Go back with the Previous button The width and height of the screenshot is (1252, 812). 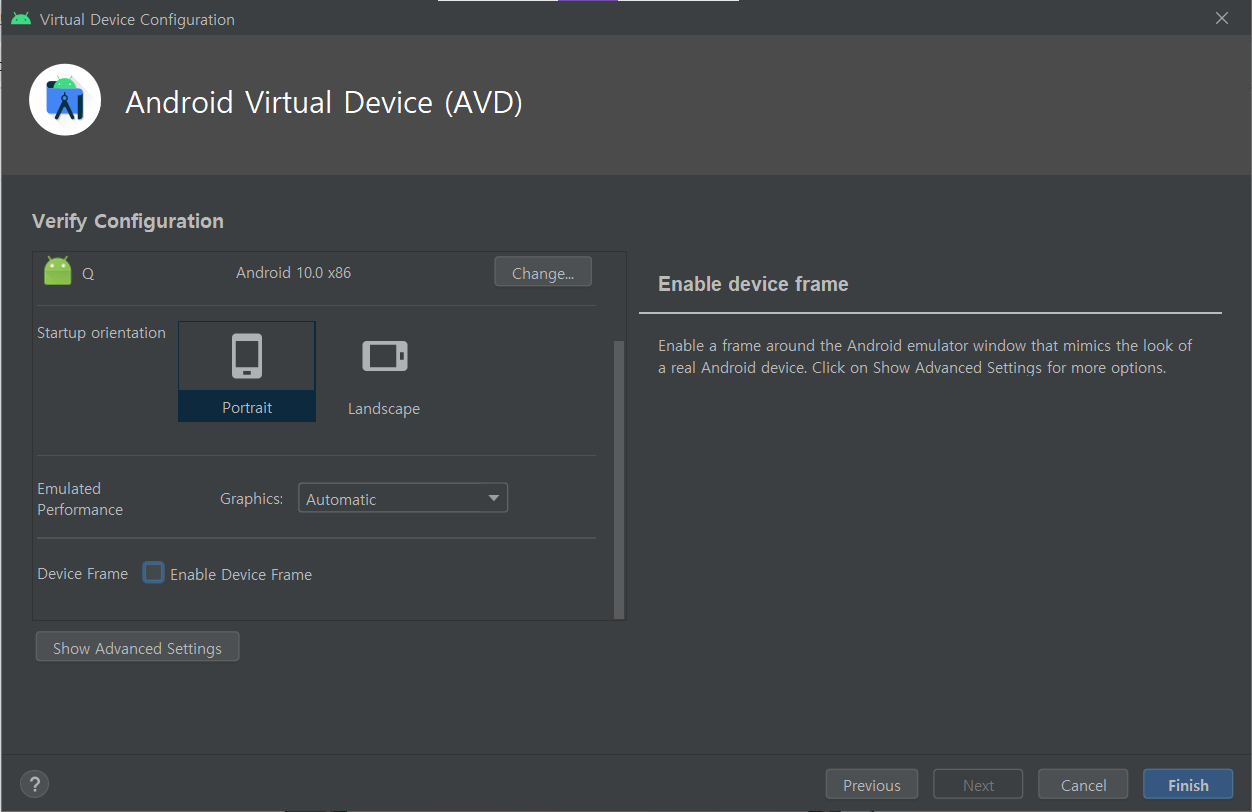tap(871, 784)
